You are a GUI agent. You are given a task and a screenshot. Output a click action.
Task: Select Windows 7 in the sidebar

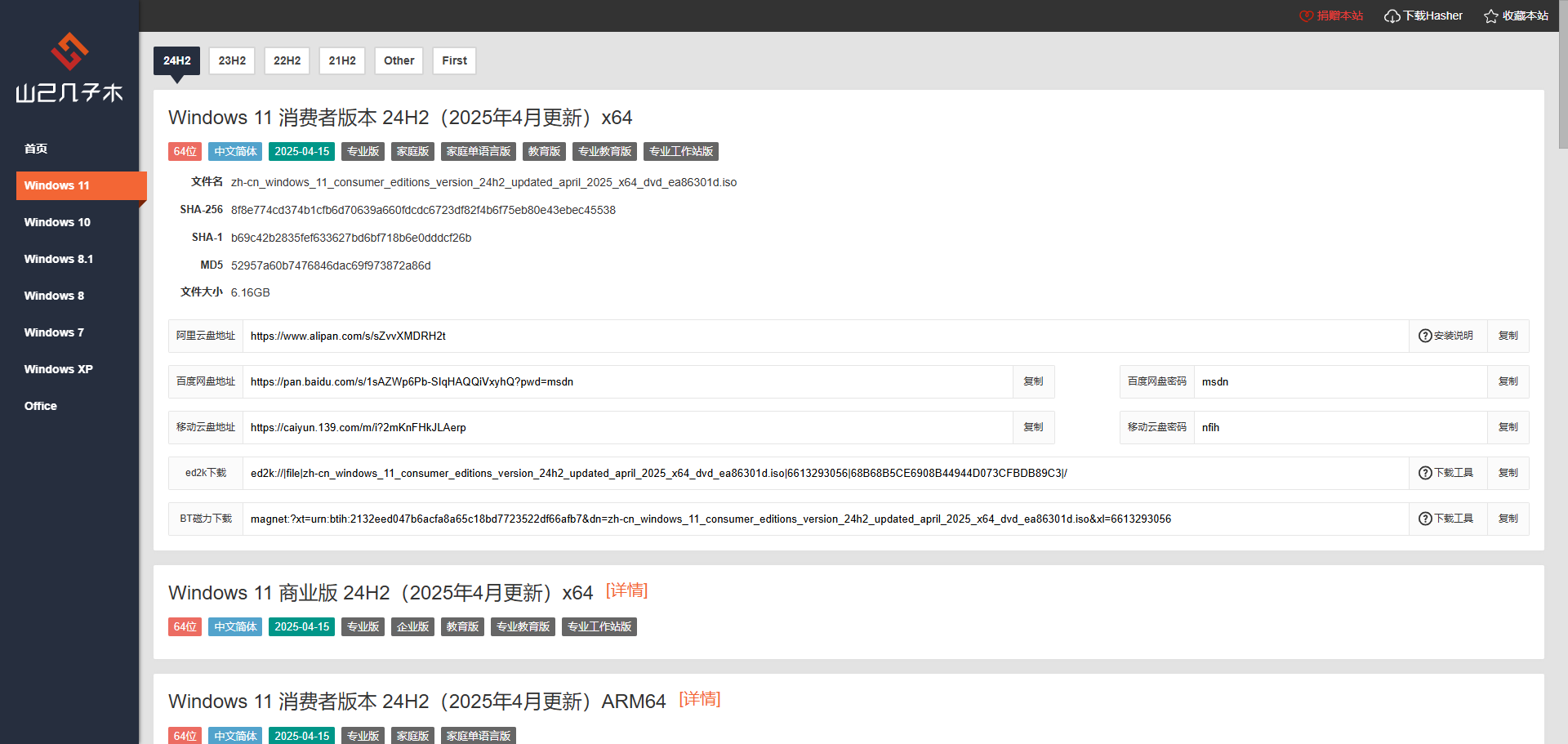(x=78, y=332)
